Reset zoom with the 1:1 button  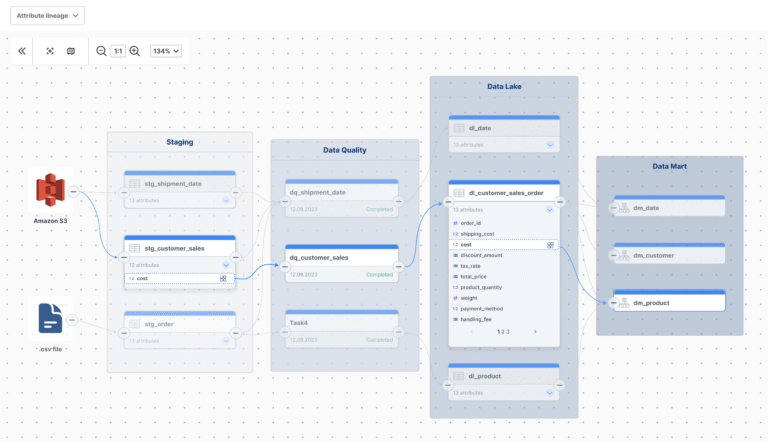[x=118, y=51]
